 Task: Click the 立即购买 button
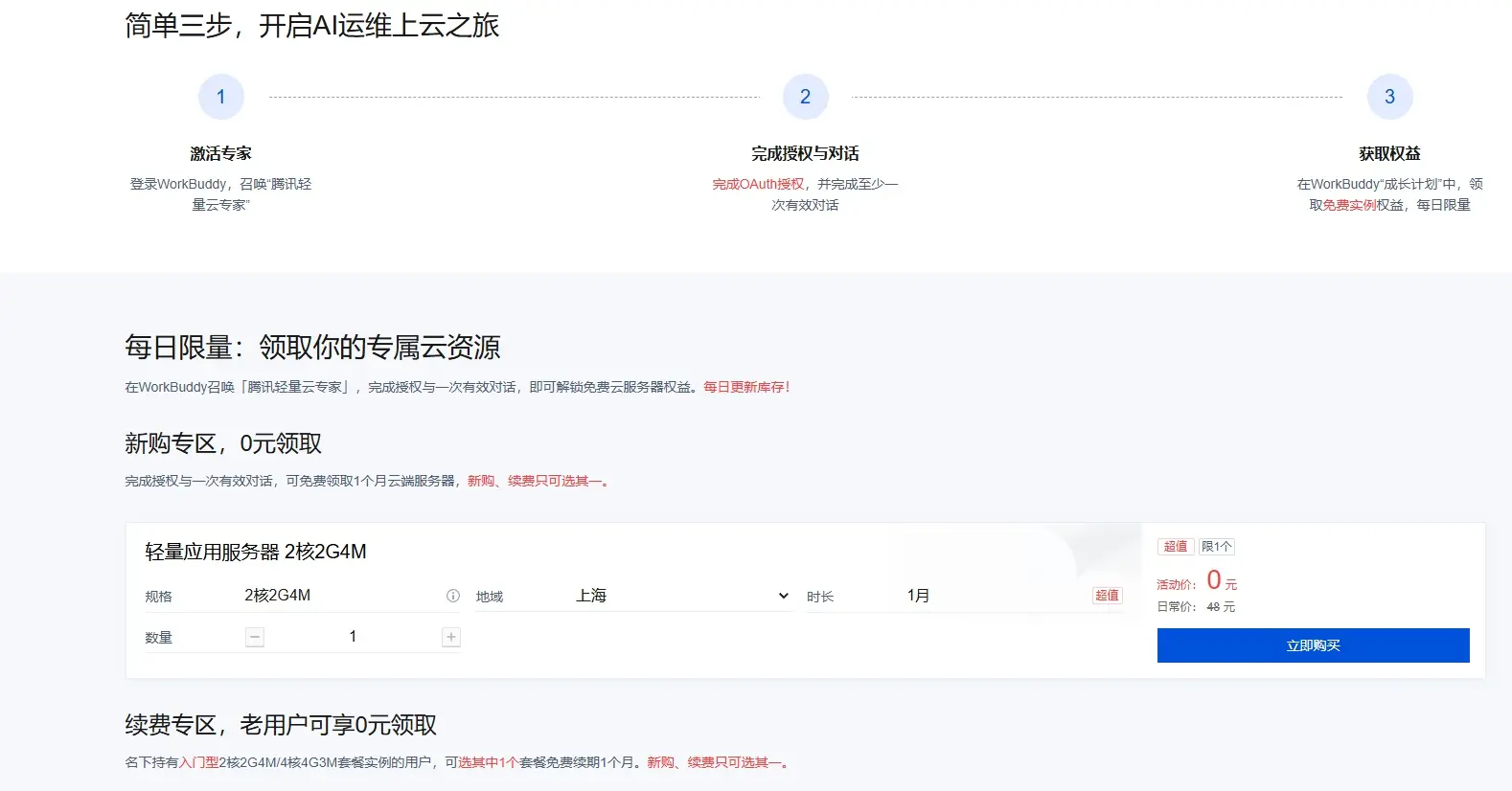click(x=1313, y=645)
